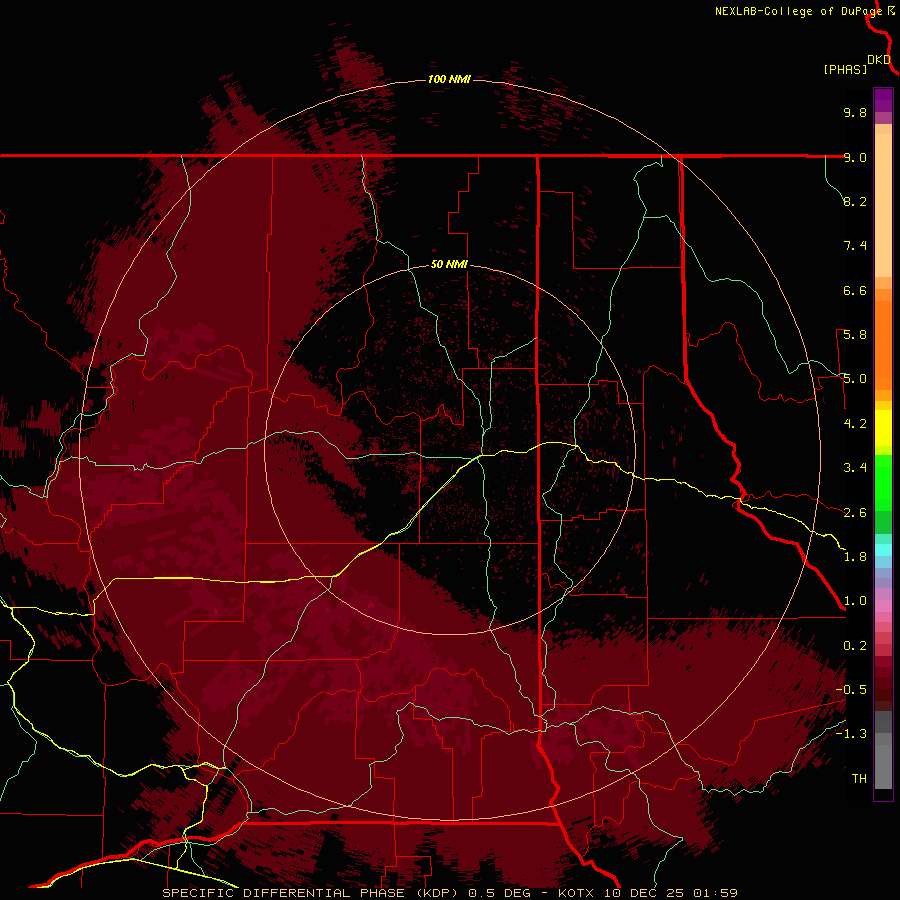Image resolution: width=900 pixels, height=900 pixels.
Task: Select the 1.0 legend value
Action: pos(855,601)
